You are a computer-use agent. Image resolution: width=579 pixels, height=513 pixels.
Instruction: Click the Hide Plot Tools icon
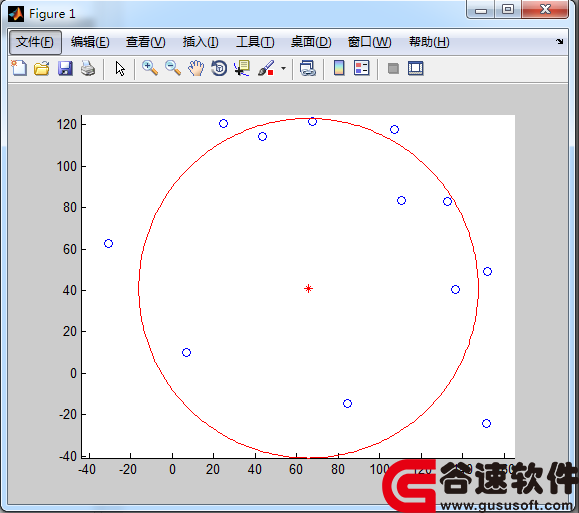pos(393,68)
